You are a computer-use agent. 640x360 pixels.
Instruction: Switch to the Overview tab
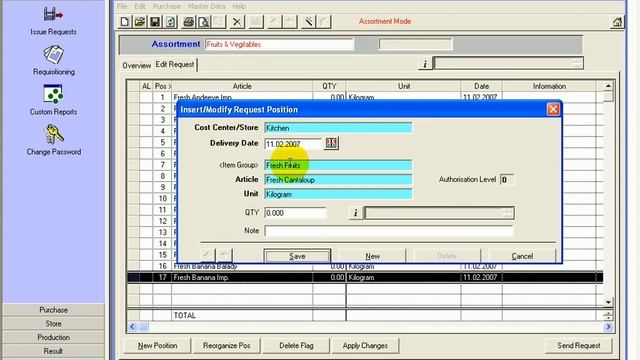pyautogui.click(x=137, y=65)
